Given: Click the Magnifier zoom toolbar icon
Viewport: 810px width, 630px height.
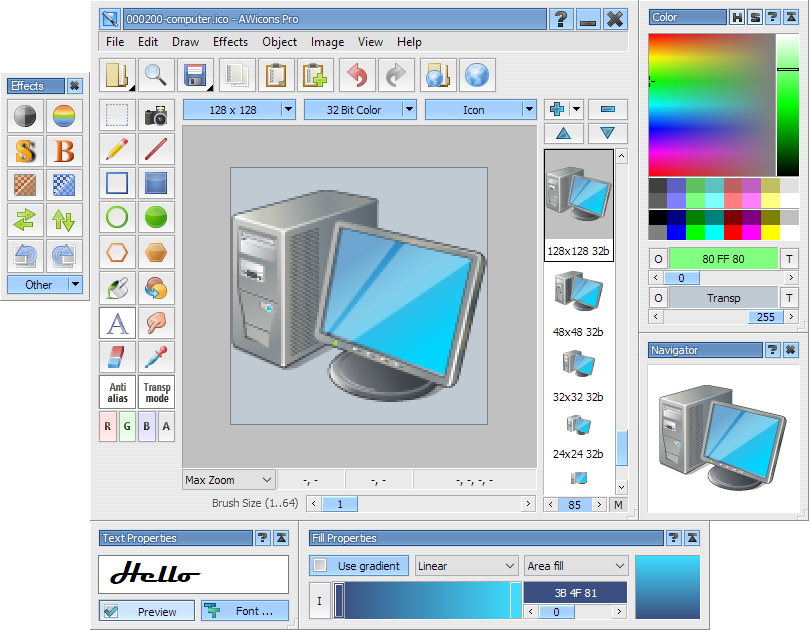Looking at the screenshot, I should click(155, 75).
